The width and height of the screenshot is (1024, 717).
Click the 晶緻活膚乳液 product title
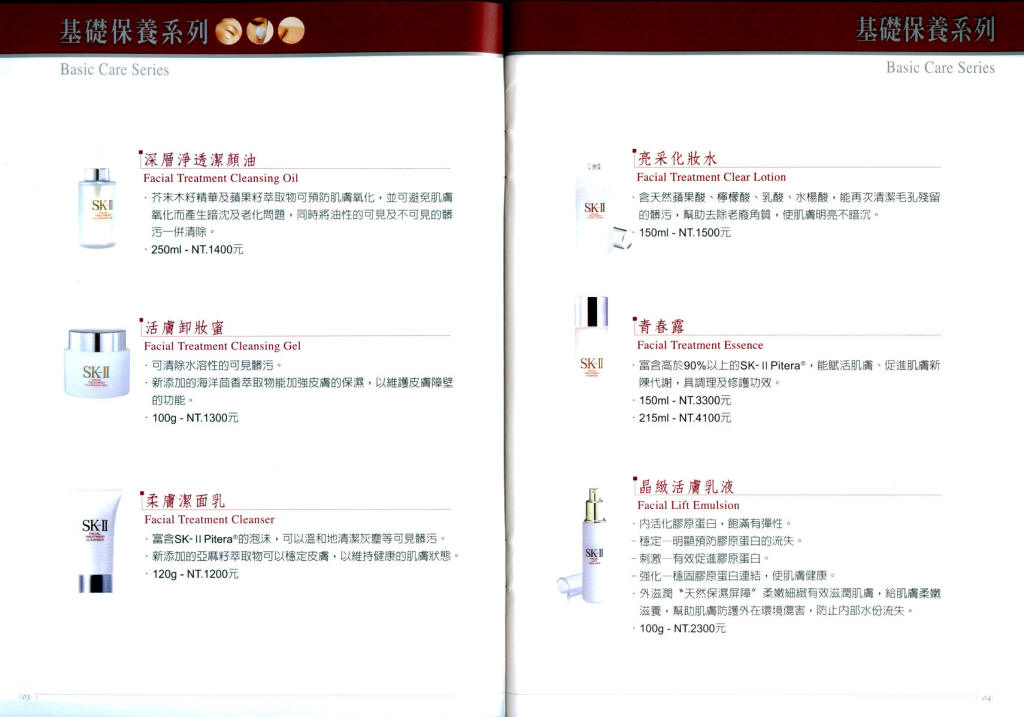coord(687,486)
